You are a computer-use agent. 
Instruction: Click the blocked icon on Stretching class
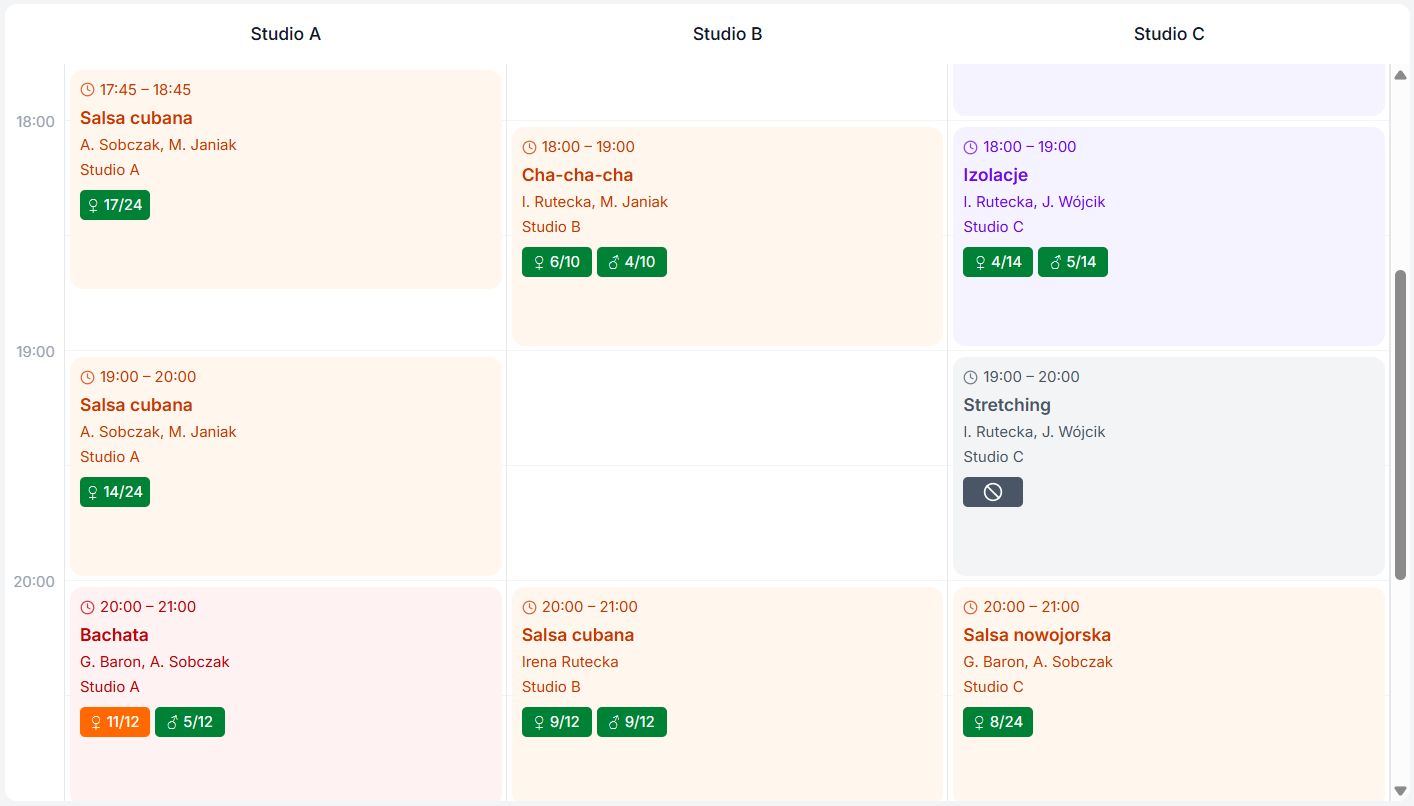point(992,492)
